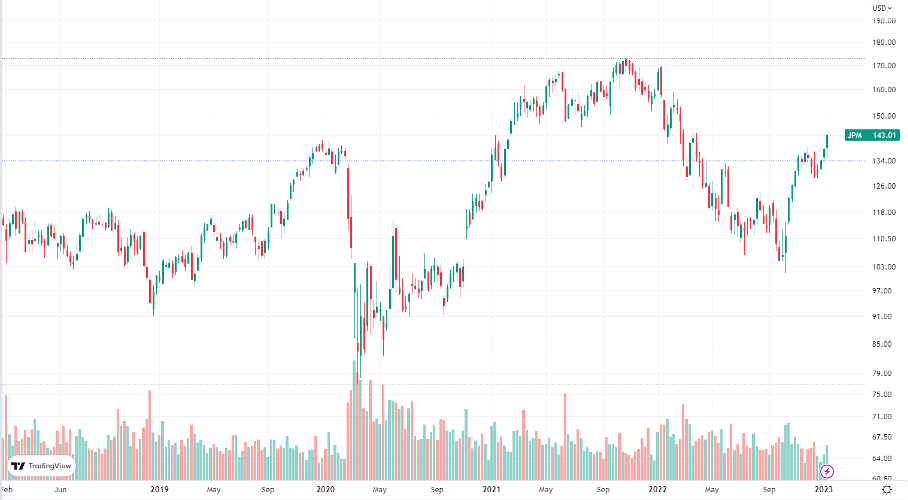
Task: Click the 2021 time axis marker
Action: coord(490,490)
